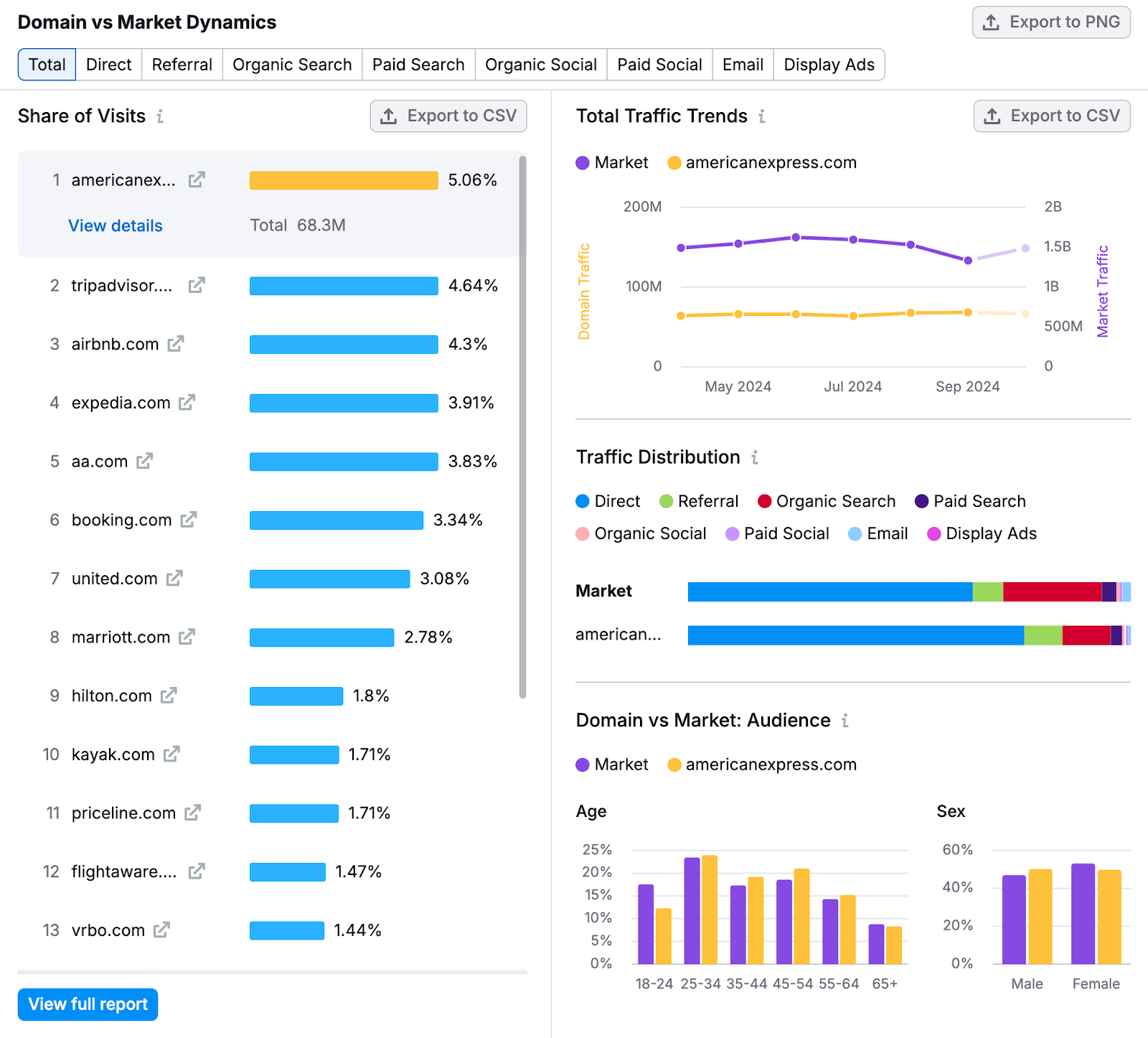Click 25-34 age group market bar
Screen dimensions: 1148x1038
(692, 910)
